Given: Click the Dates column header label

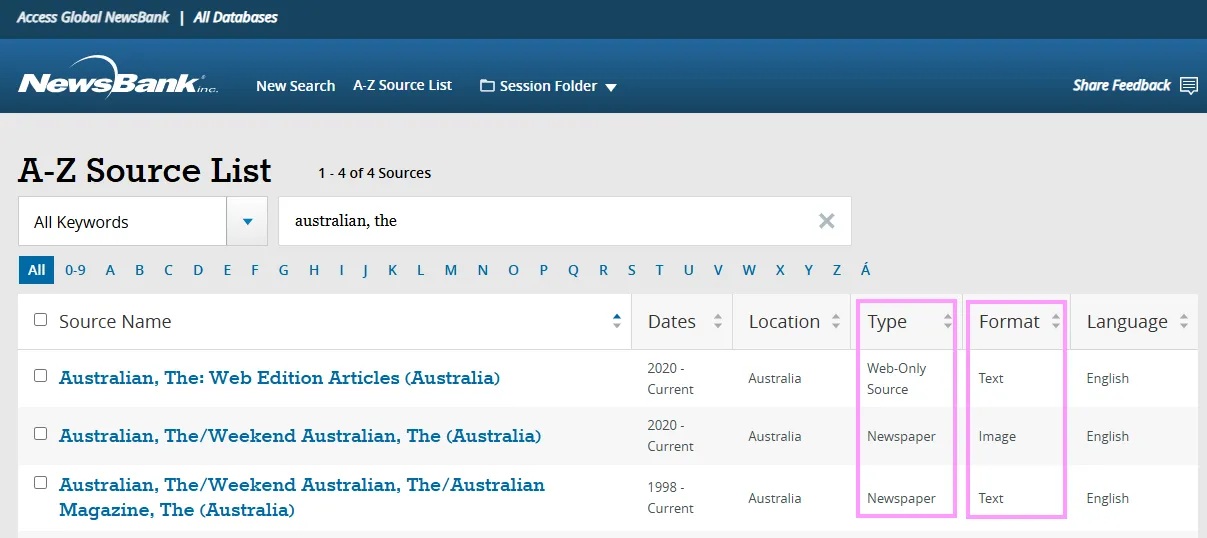Looking at the screenshot, I should tap(672, 321).
